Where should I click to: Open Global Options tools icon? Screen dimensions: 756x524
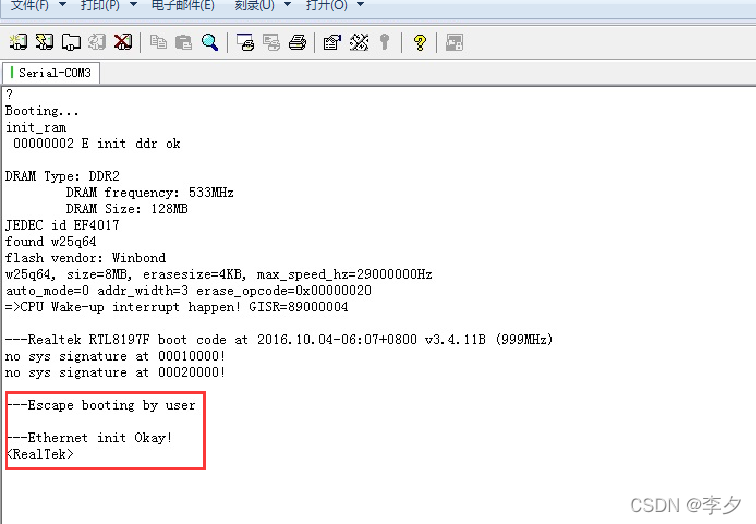[359, 42]
